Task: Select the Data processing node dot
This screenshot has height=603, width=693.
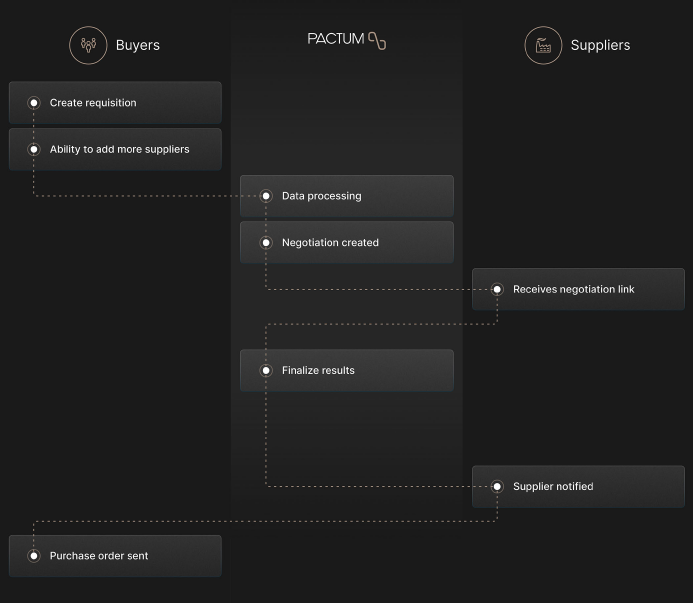Action: [266, 196]
